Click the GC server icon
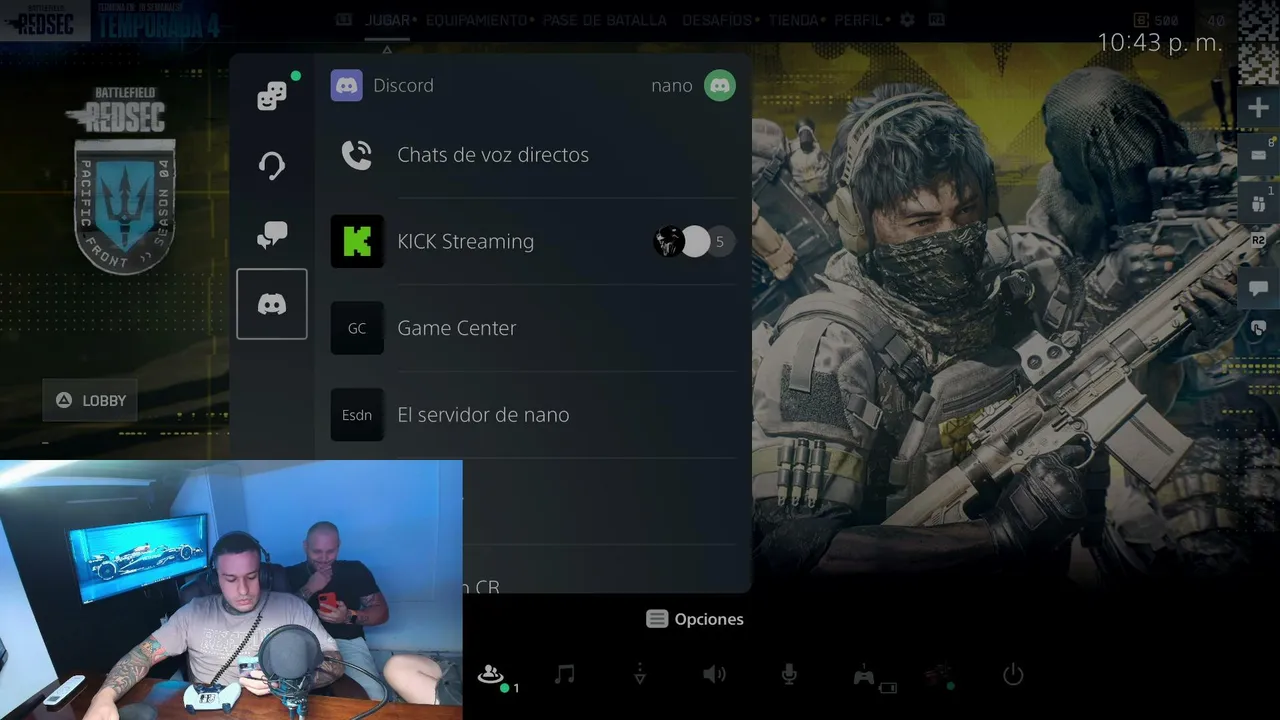Viewport: 1280px width, 720px height. [357, 328]
